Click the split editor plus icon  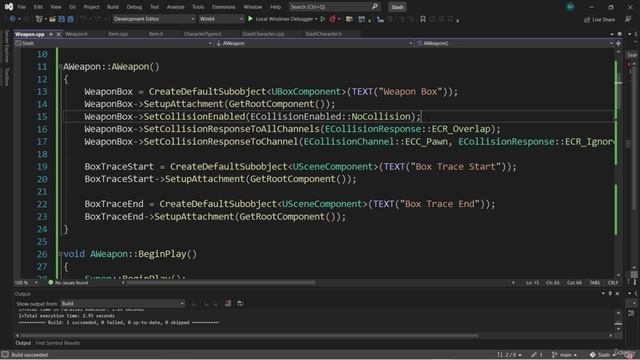pyautogui.click(x=618, y=43)
